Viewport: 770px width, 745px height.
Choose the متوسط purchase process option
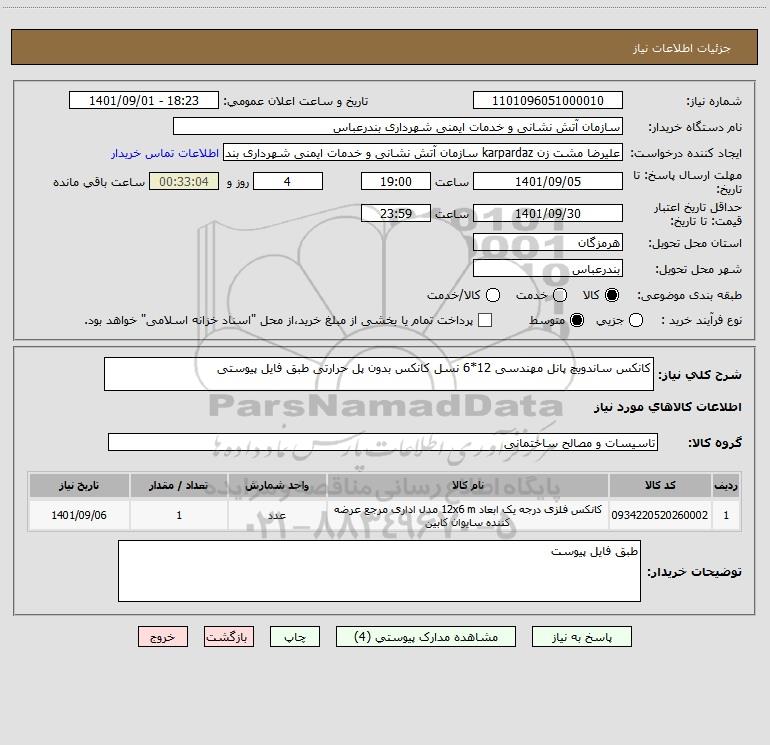coord(577,320)
